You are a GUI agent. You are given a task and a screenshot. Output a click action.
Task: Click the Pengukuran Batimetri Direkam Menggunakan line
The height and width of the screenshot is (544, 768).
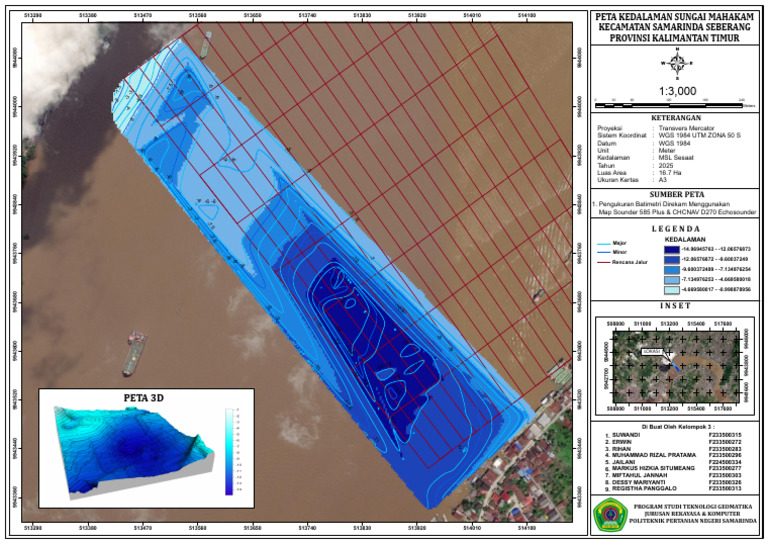pyautogui.click(x=663, y=204)
